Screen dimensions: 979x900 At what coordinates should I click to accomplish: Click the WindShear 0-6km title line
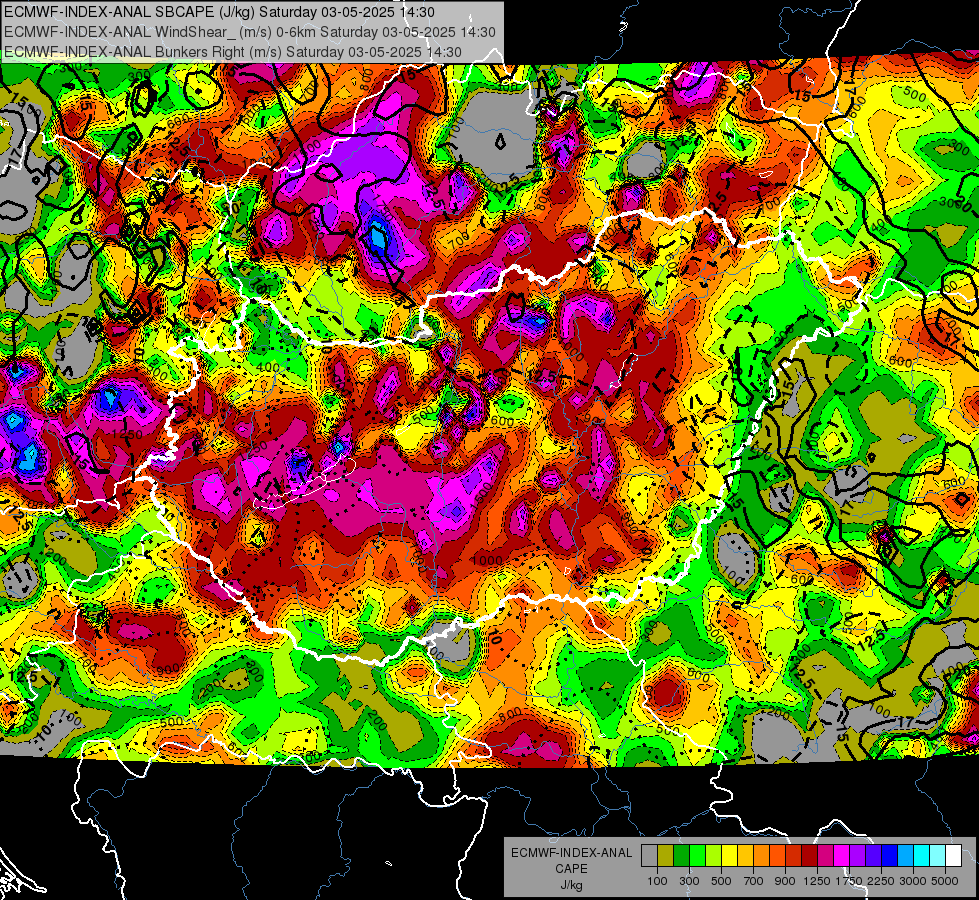point(250,32)
